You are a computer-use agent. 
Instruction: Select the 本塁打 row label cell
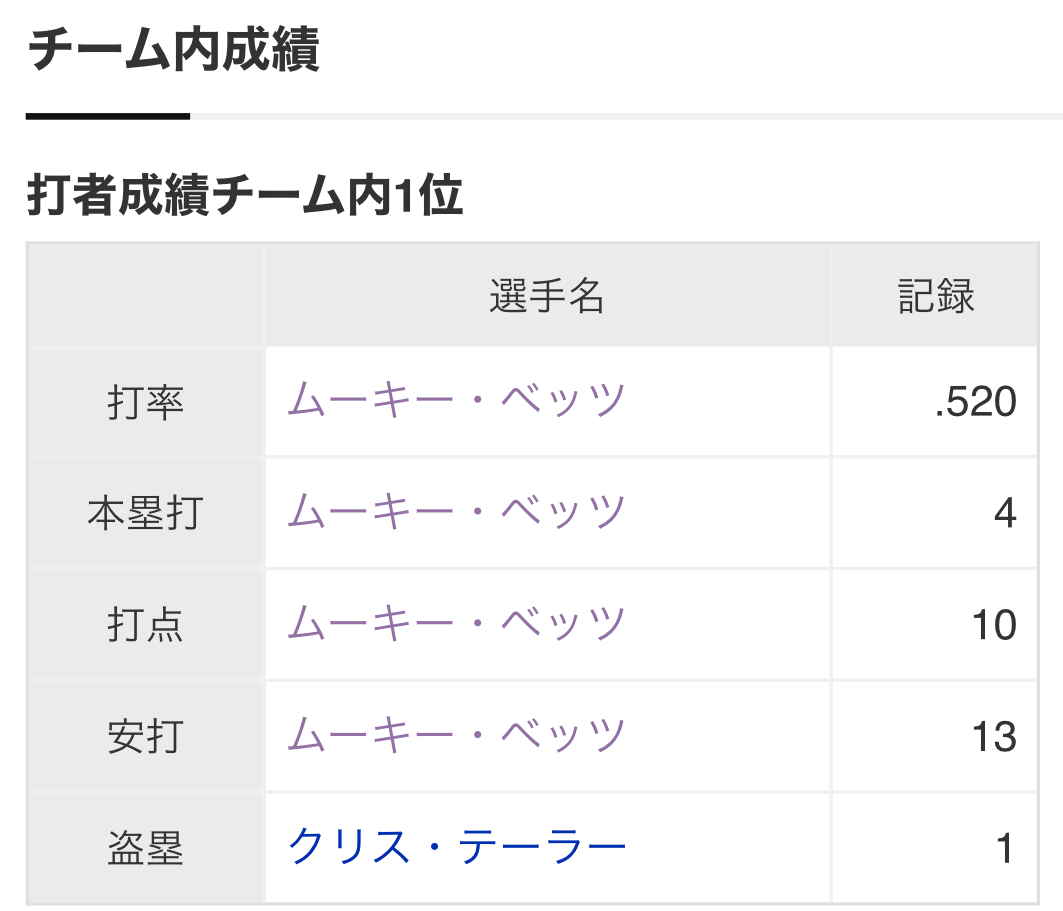pos(146,514)
